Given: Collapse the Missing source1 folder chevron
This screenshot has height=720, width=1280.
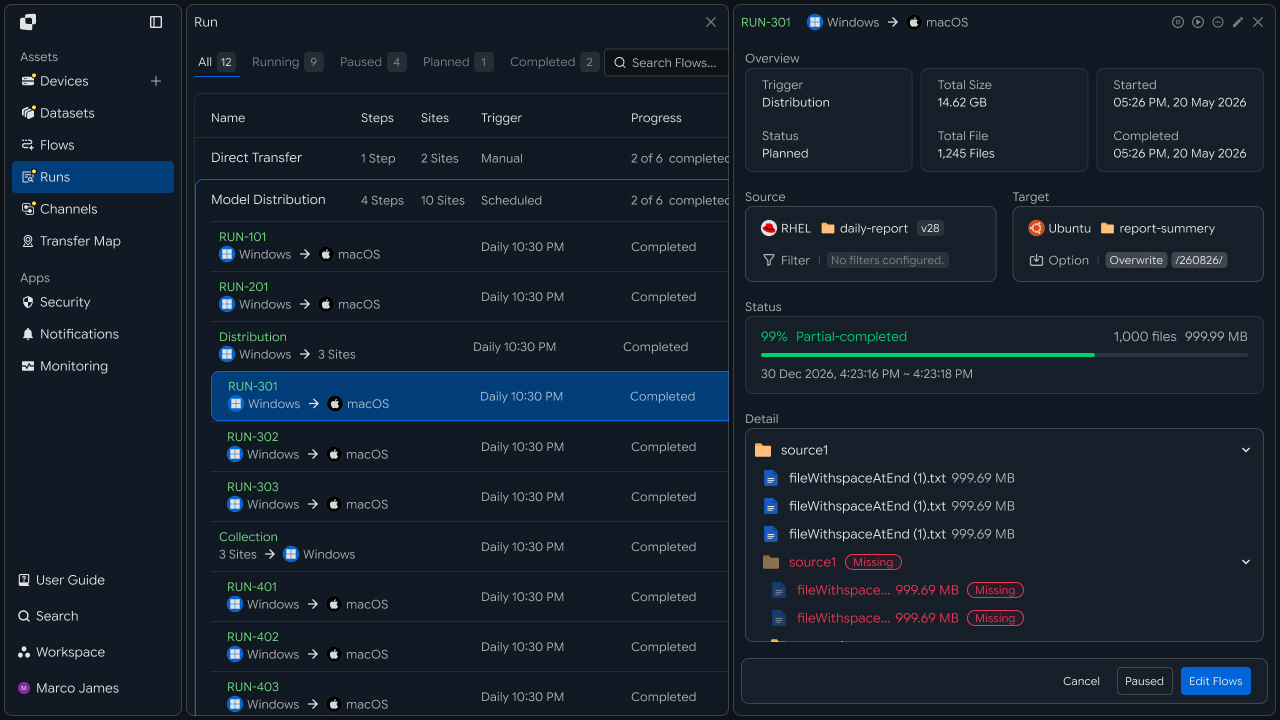Looking at the screenshot, I should coord(1246,562).
